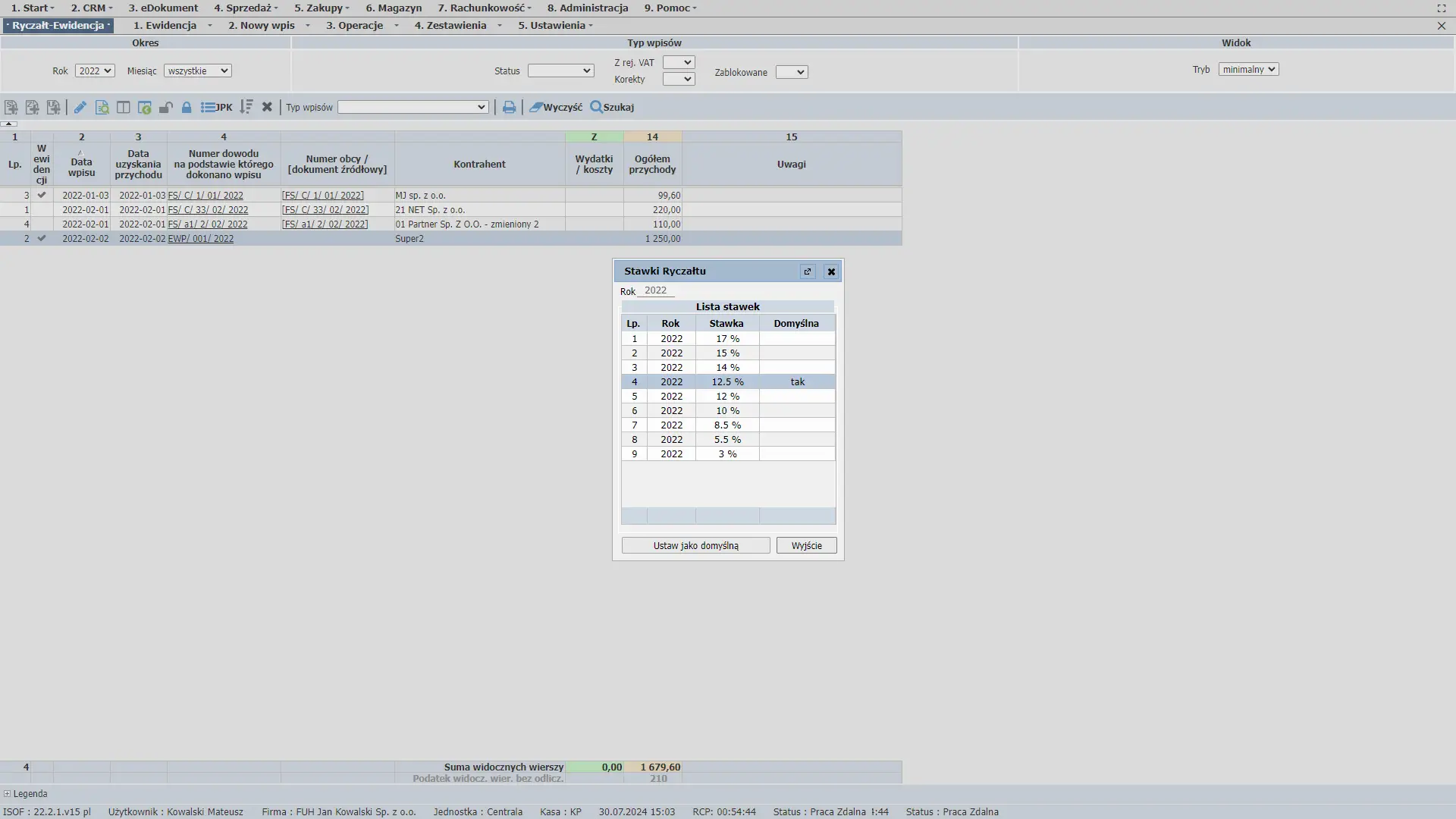Click the printer icon
Viewport: 1456px width, 819px height.
click(x=509, y=108)
